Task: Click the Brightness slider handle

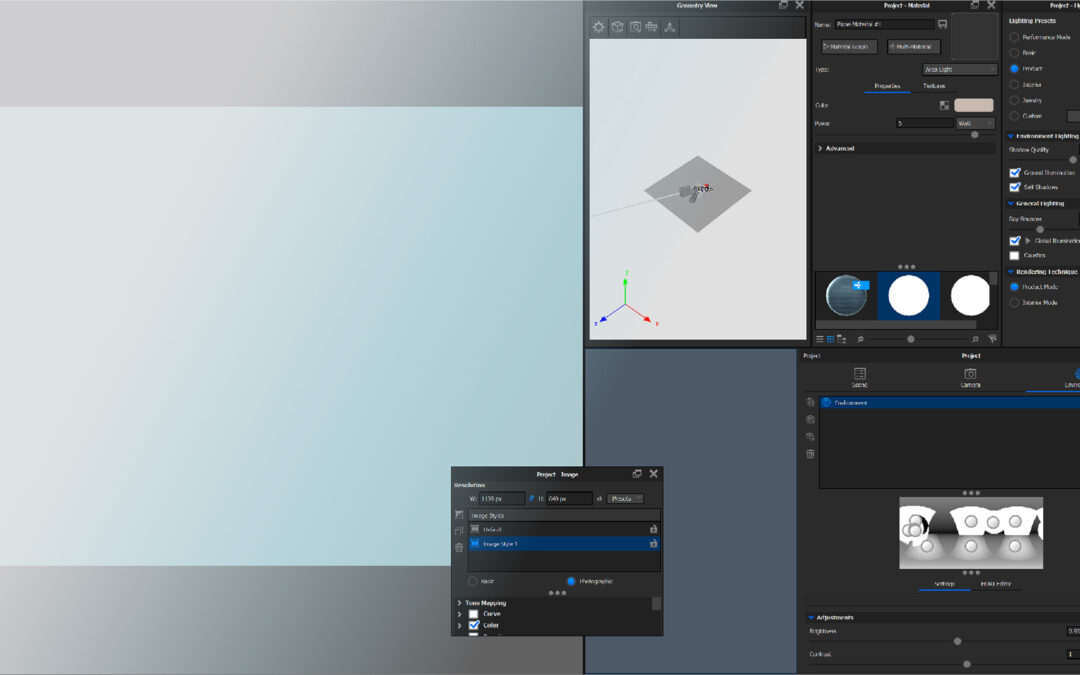Action: point(957,641)
